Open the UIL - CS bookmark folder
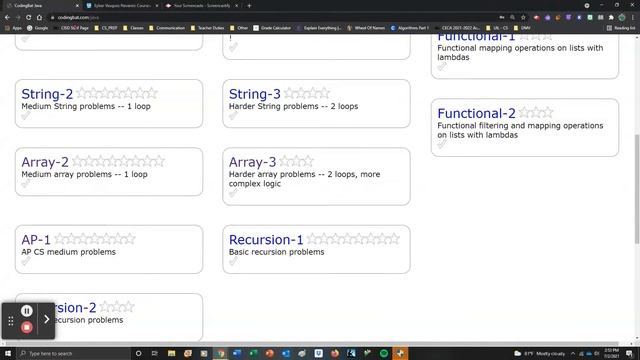 (x=497, y=28)
